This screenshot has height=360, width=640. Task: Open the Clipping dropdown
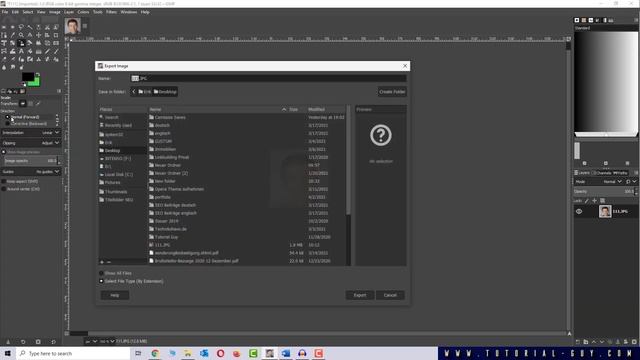pyautogui.click(x=31, y=143)
